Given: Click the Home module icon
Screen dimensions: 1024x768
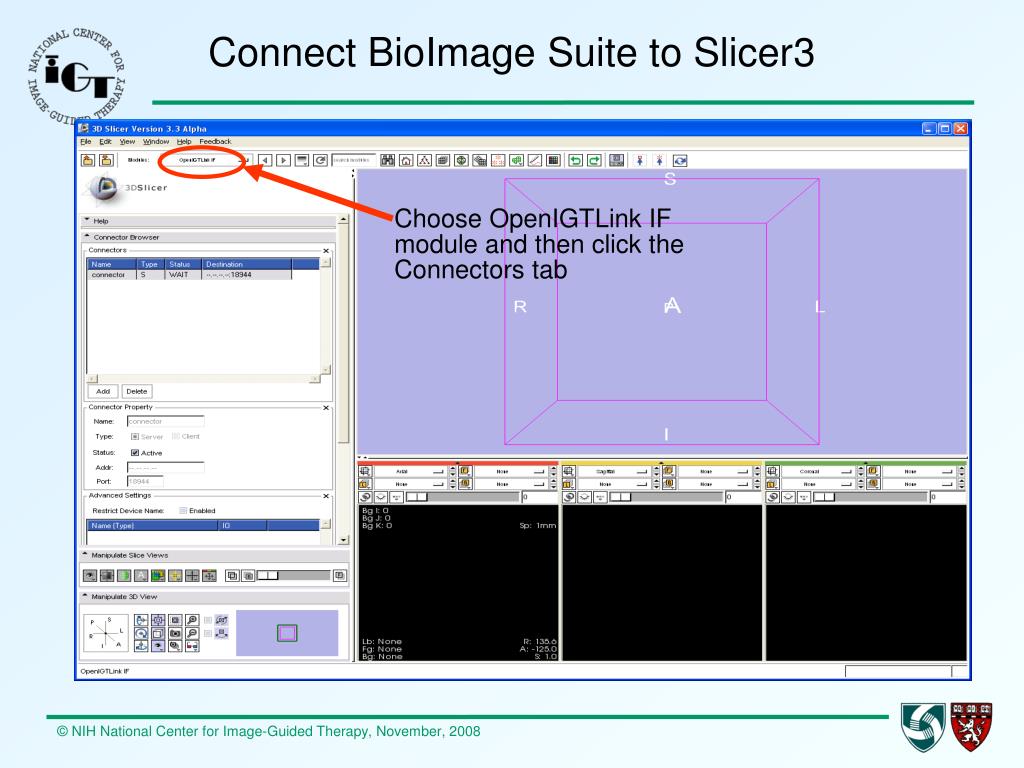Looking at the screenshot, I should (406, 160).
